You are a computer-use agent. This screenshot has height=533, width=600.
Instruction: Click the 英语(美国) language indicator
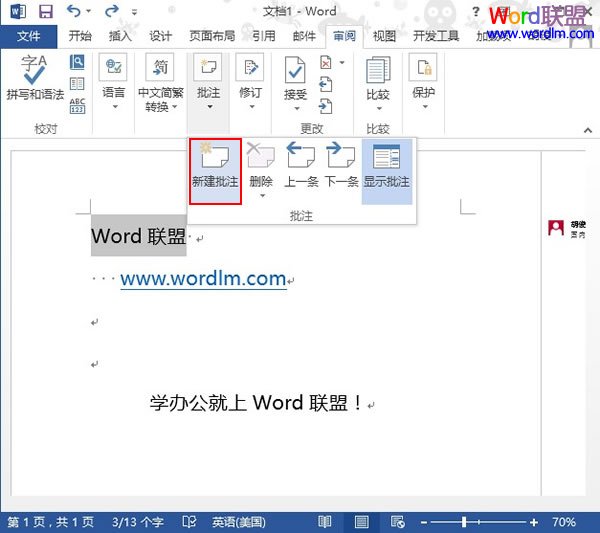(239, 522)
